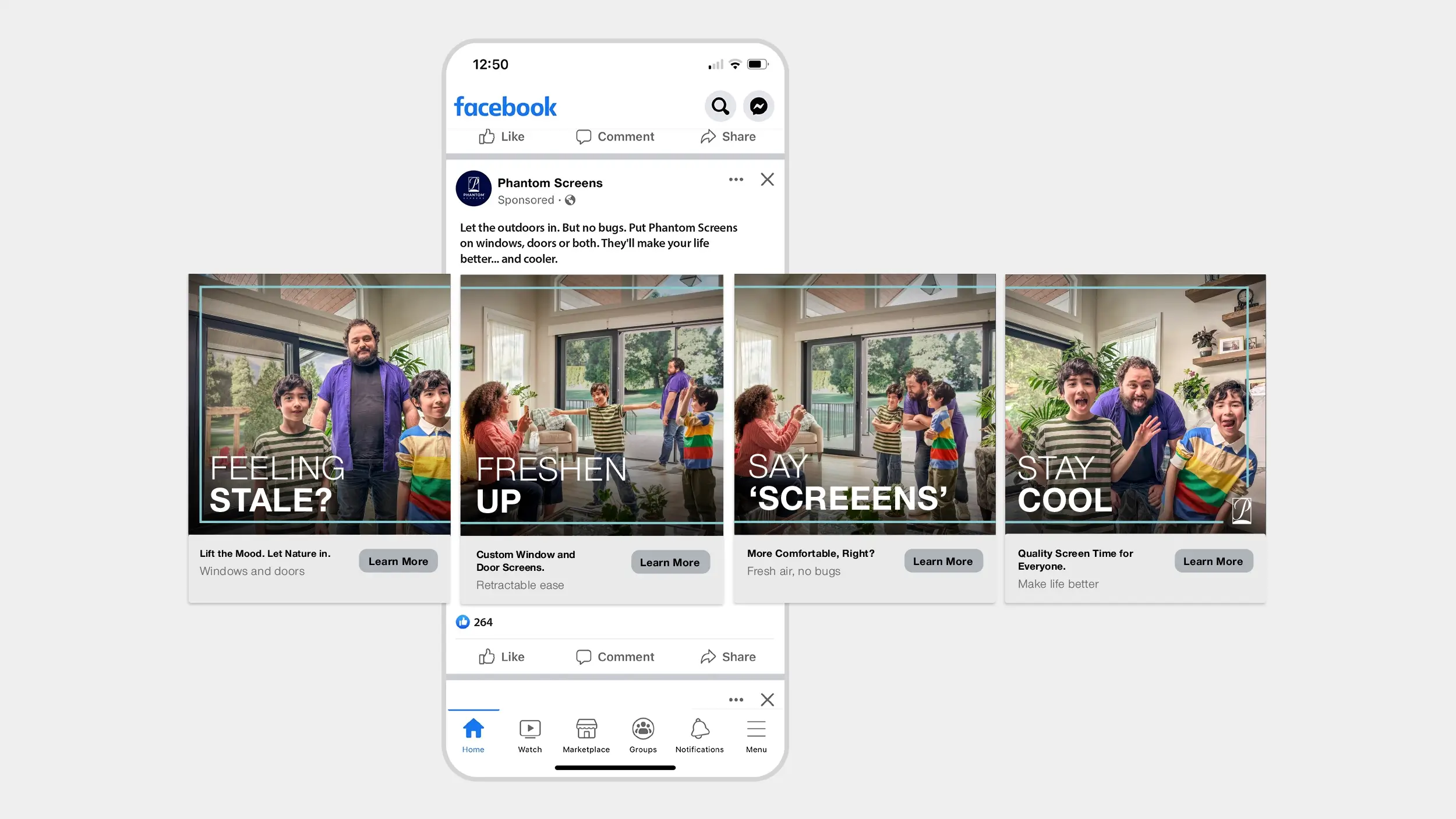
Task: Open Messenger chat icon
Action: (758, 106)
